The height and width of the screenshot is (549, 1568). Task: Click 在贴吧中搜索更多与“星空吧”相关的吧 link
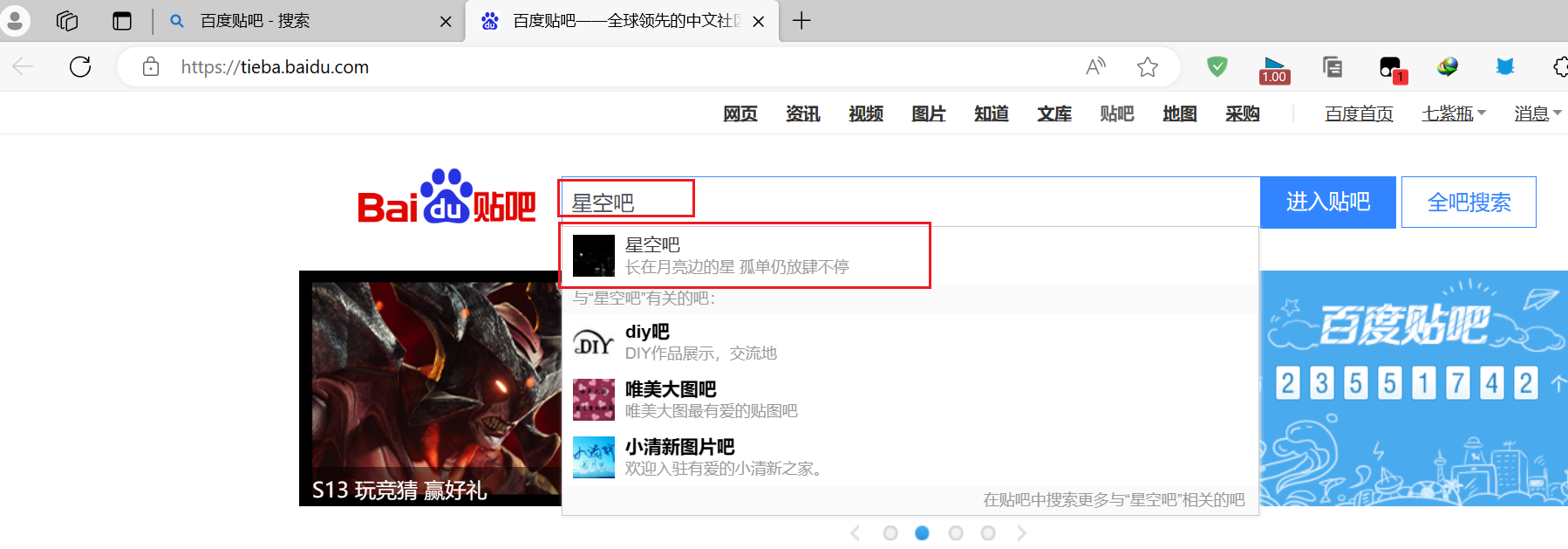click(x=1114, y=500)
